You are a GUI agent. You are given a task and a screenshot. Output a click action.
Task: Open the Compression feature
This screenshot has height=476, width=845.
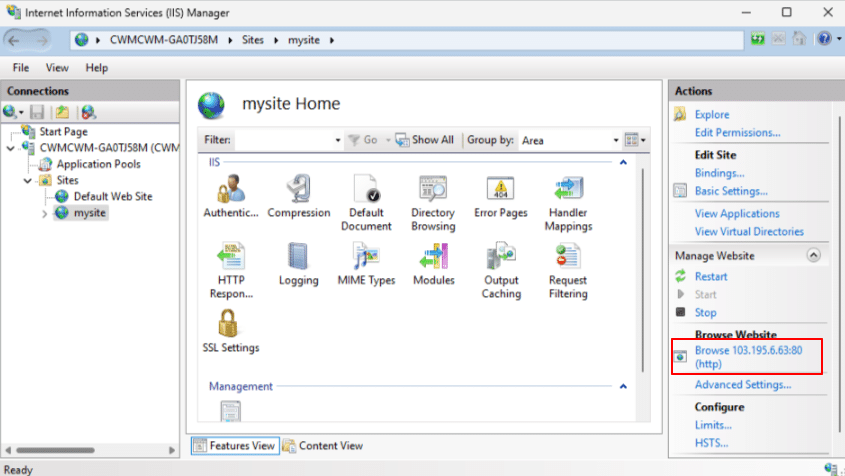tap(299, 195)
